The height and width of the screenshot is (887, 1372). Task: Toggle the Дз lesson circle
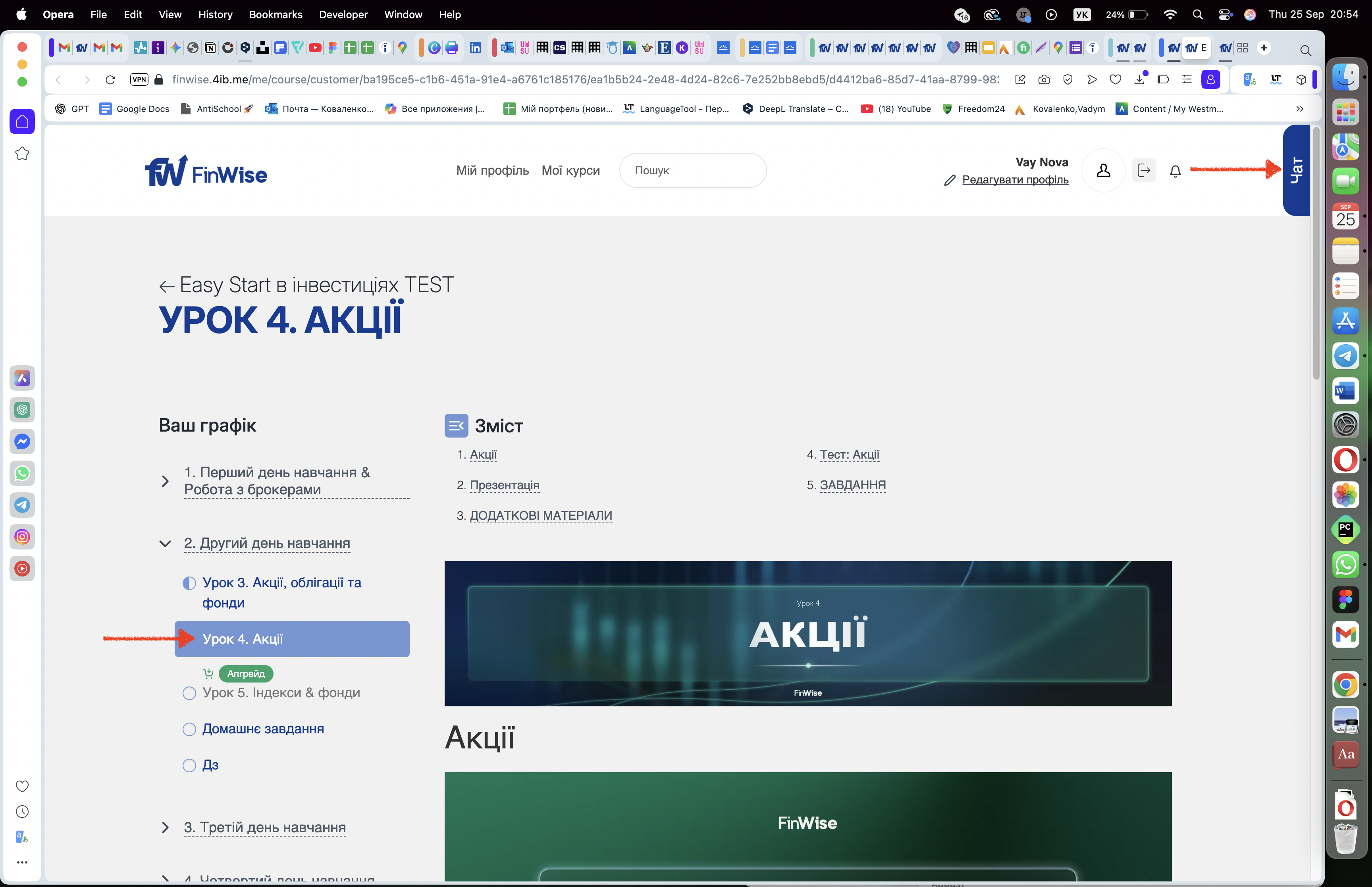pyautogui.click(x=189, y=766)
